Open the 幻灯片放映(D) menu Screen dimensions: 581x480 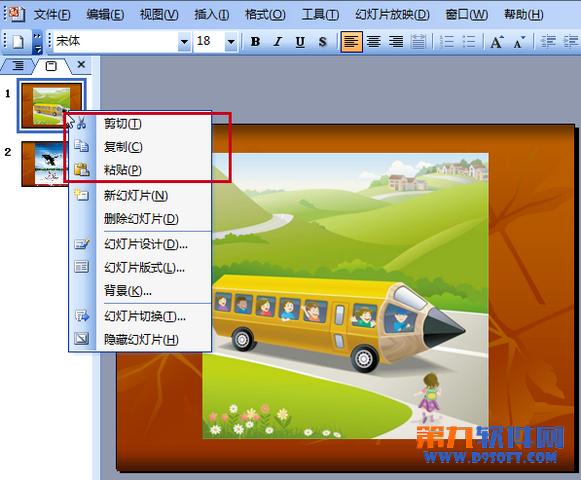point(392,15)
